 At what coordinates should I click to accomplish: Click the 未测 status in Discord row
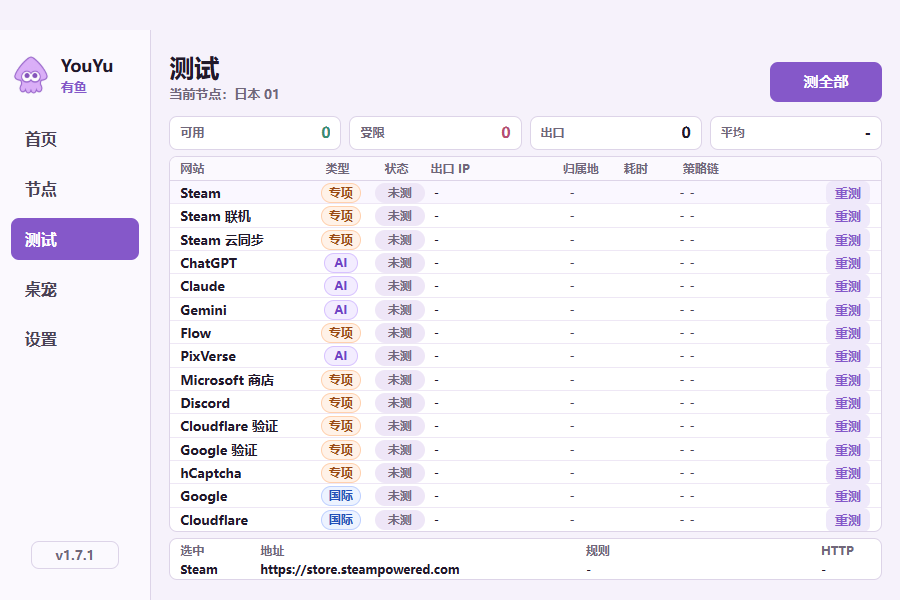pyautogui.click(x=399, y=403)
